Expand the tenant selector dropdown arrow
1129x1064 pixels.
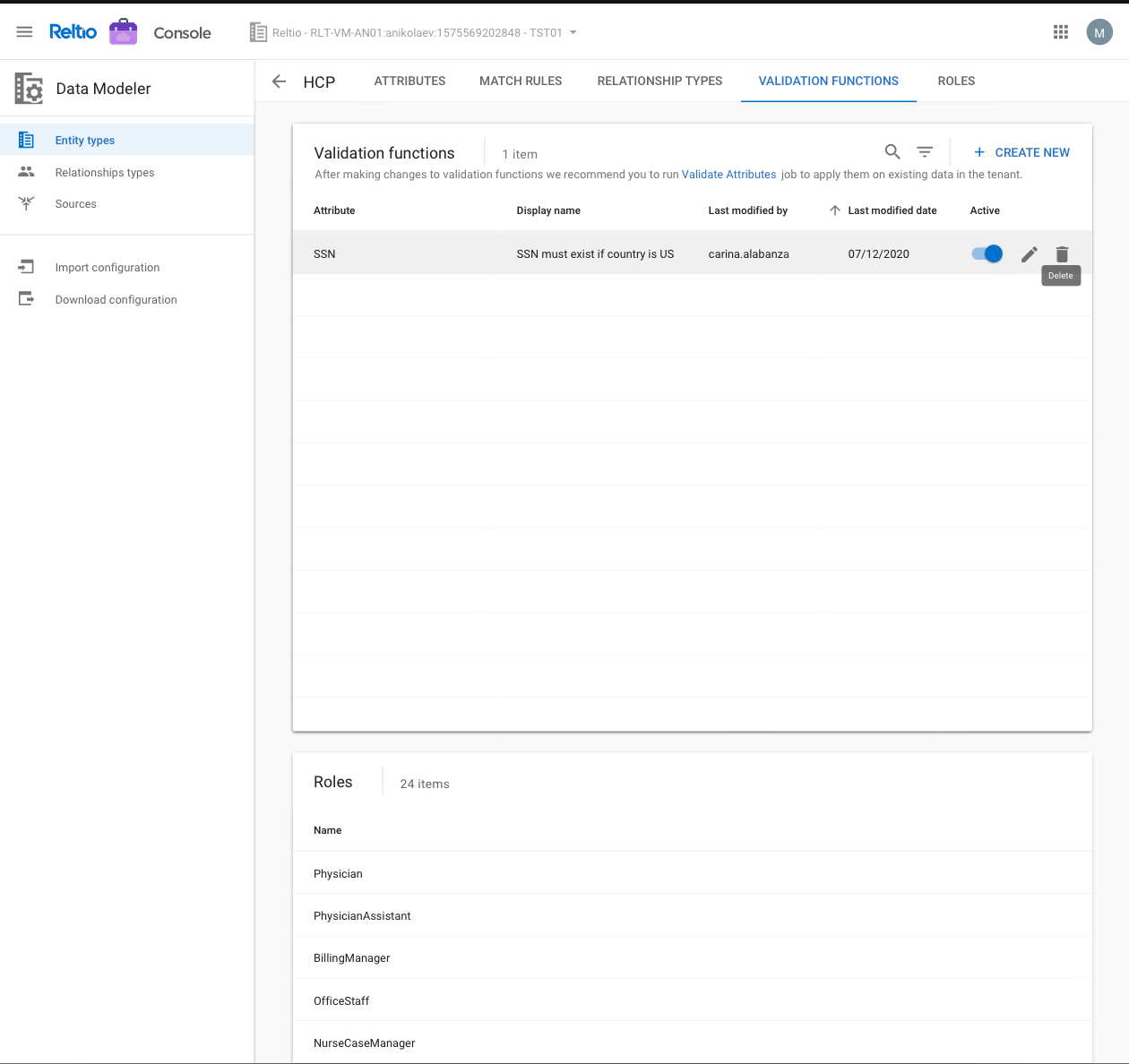coord(573,32)
